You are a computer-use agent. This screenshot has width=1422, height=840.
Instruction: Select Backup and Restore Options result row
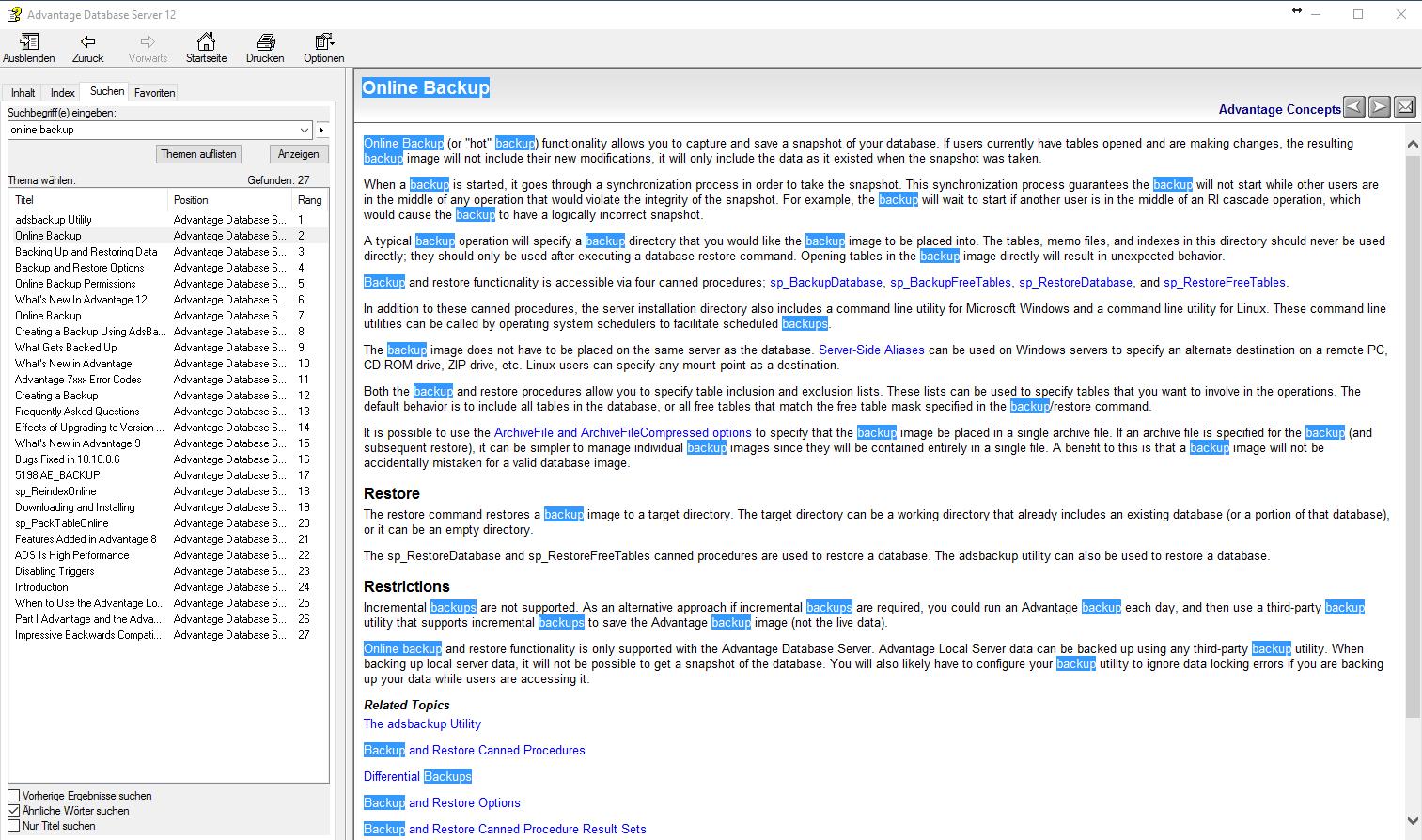click(x=169, y=268)
